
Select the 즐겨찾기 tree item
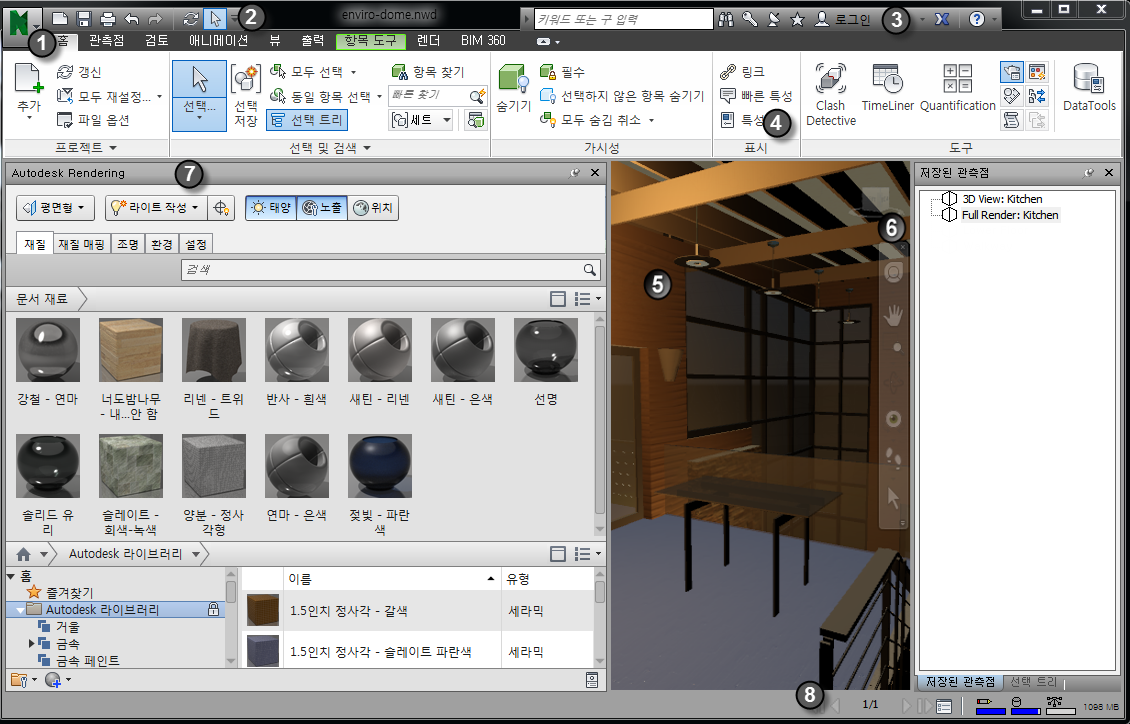[60, 593]
